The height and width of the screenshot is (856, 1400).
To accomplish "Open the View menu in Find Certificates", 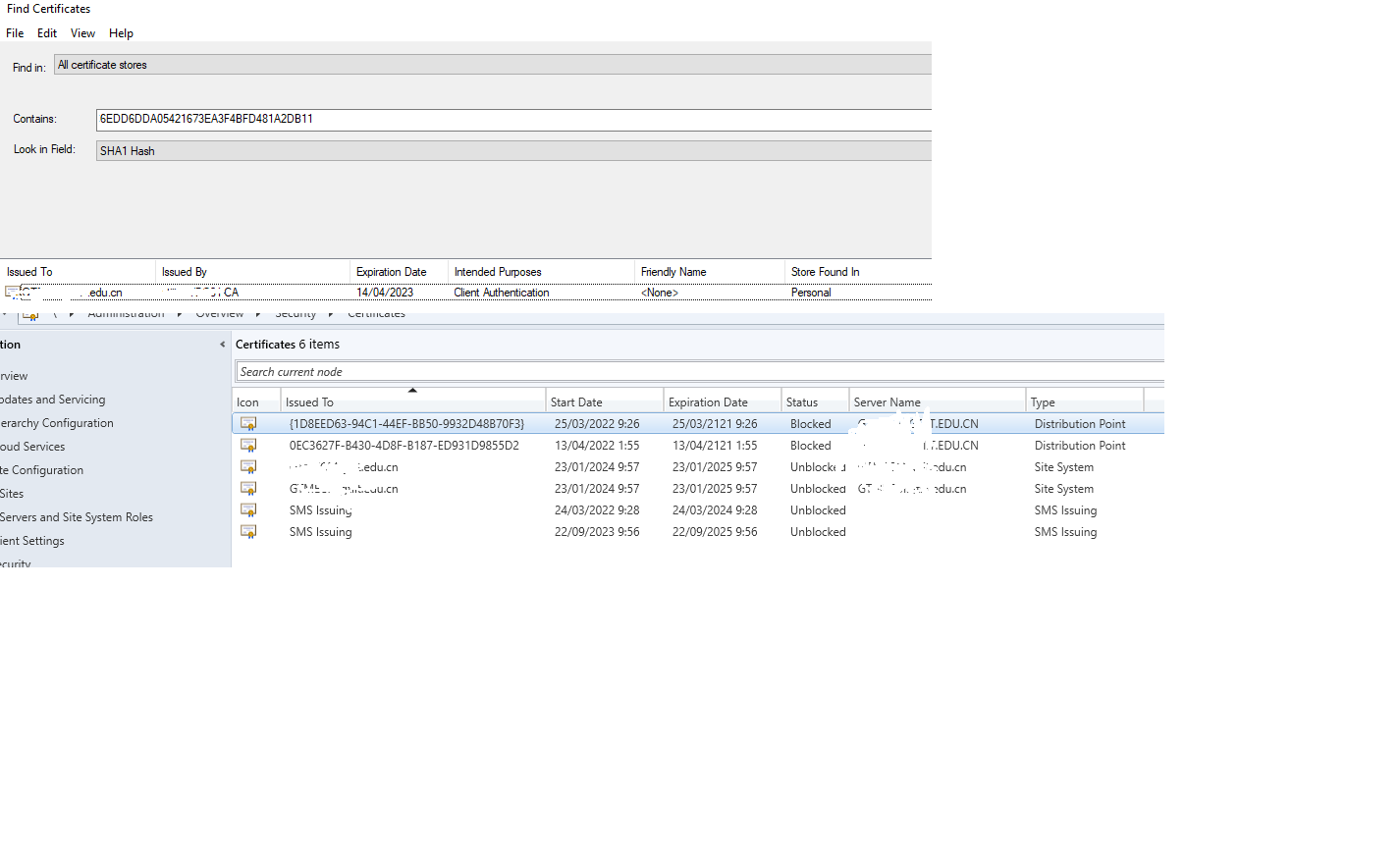I will point(82,32).
